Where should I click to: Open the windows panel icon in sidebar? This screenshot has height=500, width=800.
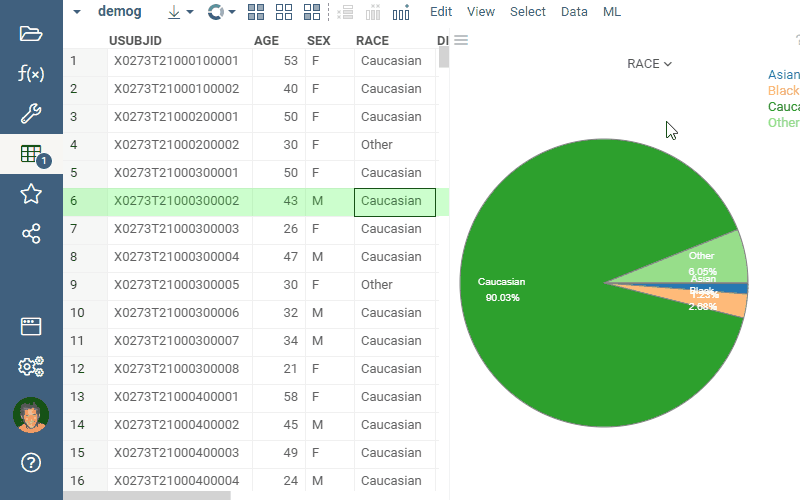click(31, 326)
